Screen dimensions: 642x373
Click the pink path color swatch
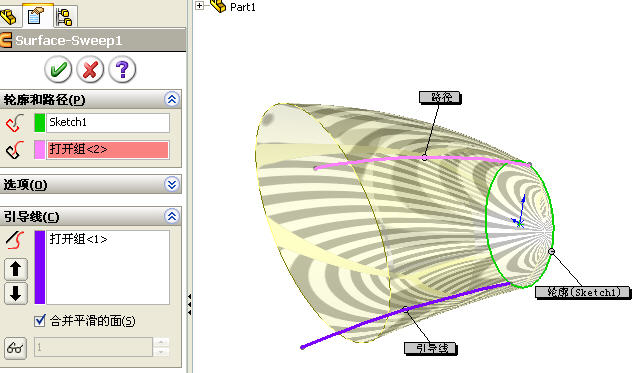coord(39,150)
